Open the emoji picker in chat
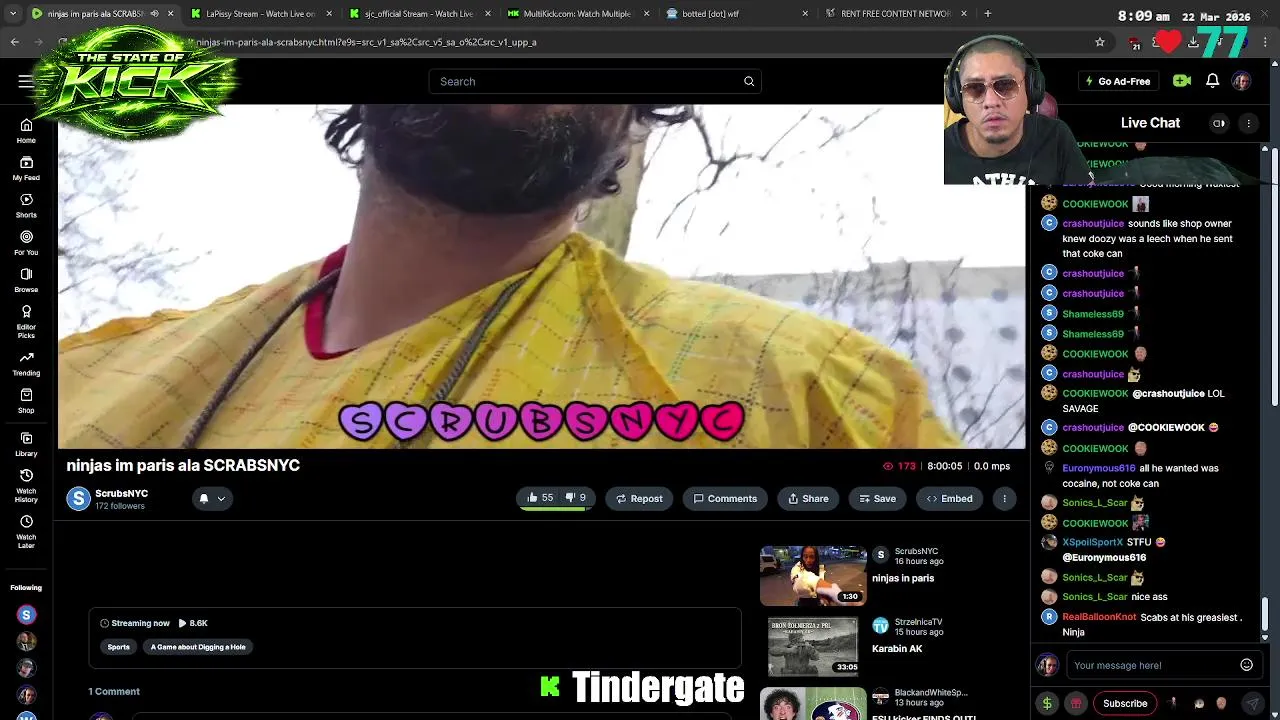The width and height of the screenshot is (1280, 720). tap(1246, 665)
